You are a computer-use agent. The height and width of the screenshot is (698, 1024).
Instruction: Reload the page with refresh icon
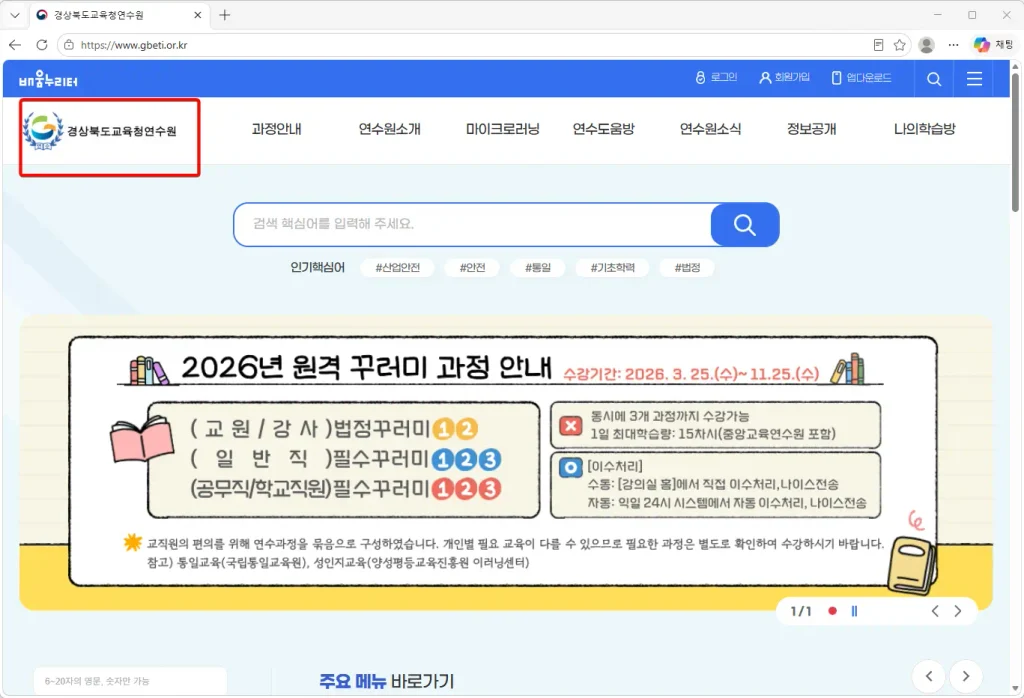point(42,45)
